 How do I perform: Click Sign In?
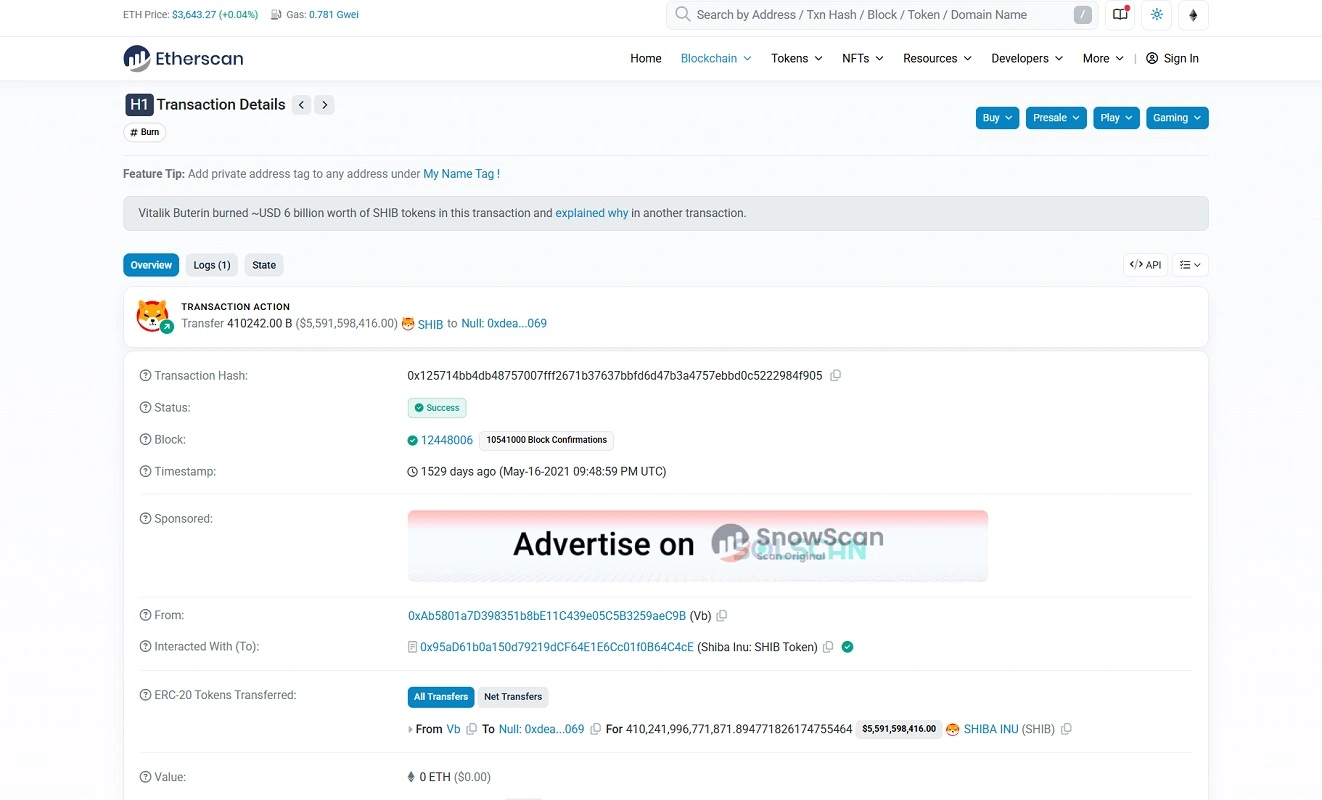click(1172, 58)
